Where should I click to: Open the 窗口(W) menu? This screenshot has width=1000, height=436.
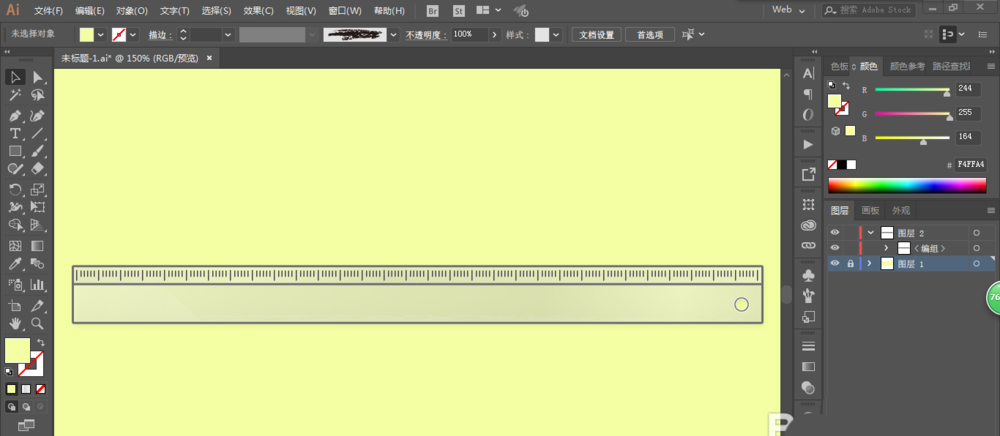click(345, 11)
